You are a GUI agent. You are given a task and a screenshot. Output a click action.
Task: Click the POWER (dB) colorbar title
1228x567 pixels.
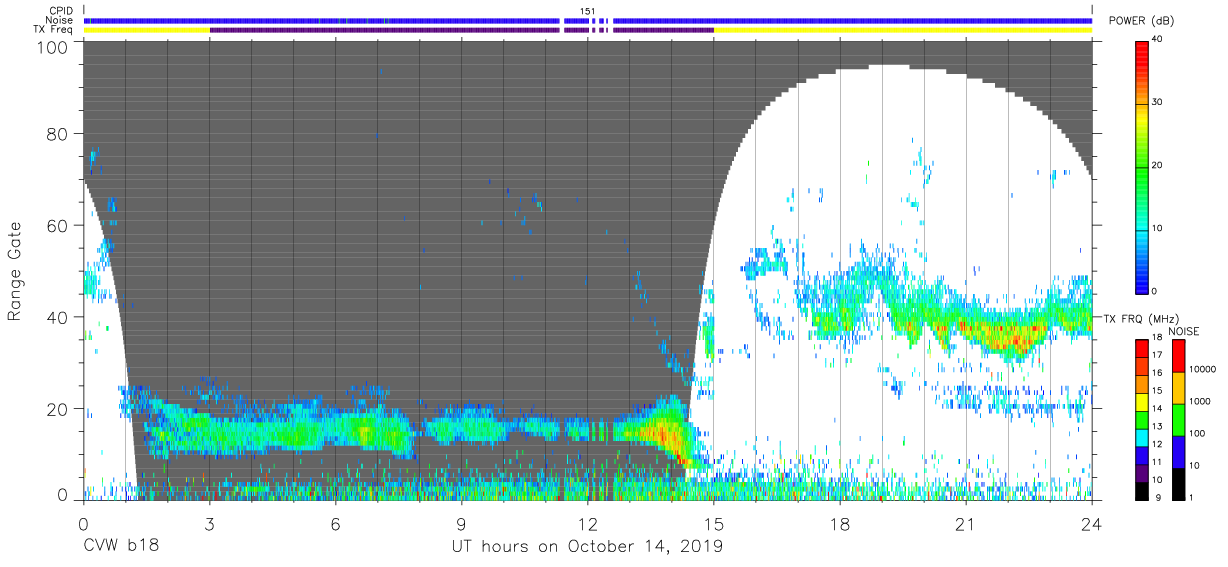tap(1142, 21)
